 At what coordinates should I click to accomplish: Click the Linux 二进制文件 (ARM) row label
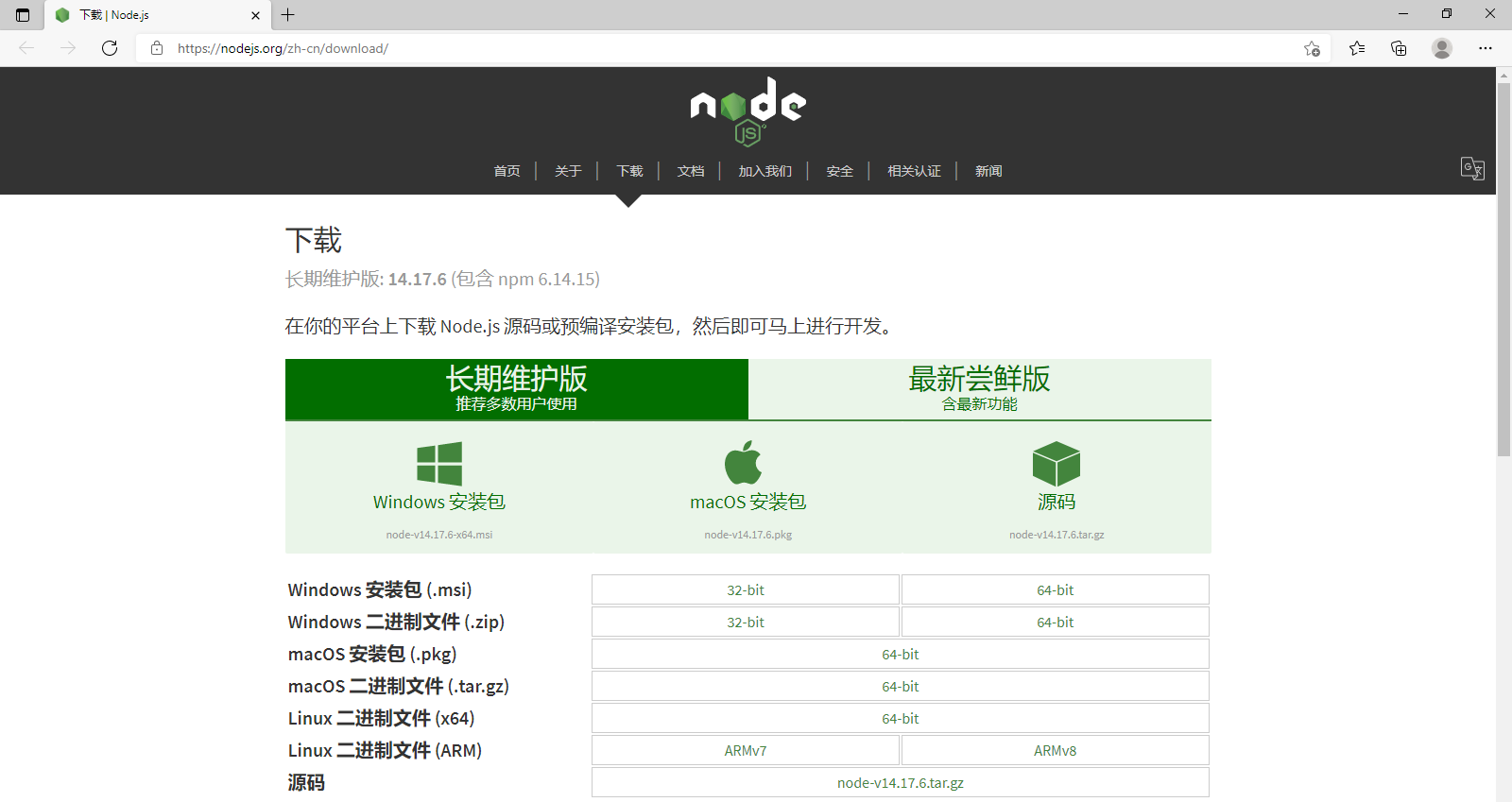pos(385,750)
